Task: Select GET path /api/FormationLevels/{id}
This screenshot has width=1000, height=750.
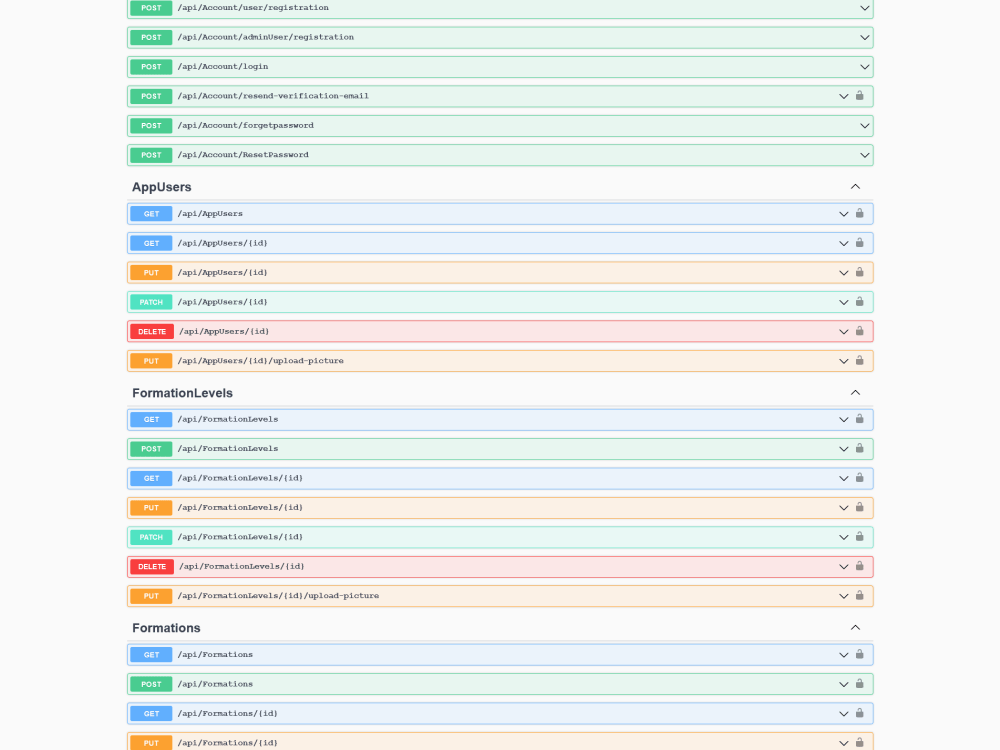Action: [240, 478]
